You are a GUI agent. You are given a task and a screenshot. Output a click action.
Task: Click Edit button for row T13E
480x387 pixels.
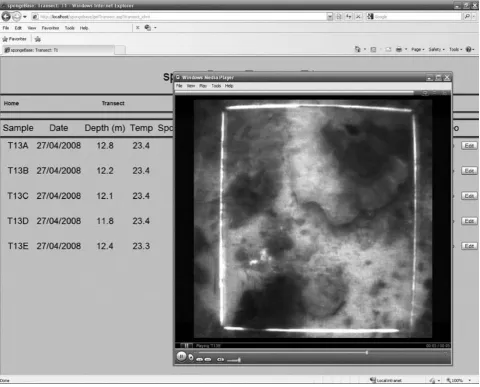[469, 246]
